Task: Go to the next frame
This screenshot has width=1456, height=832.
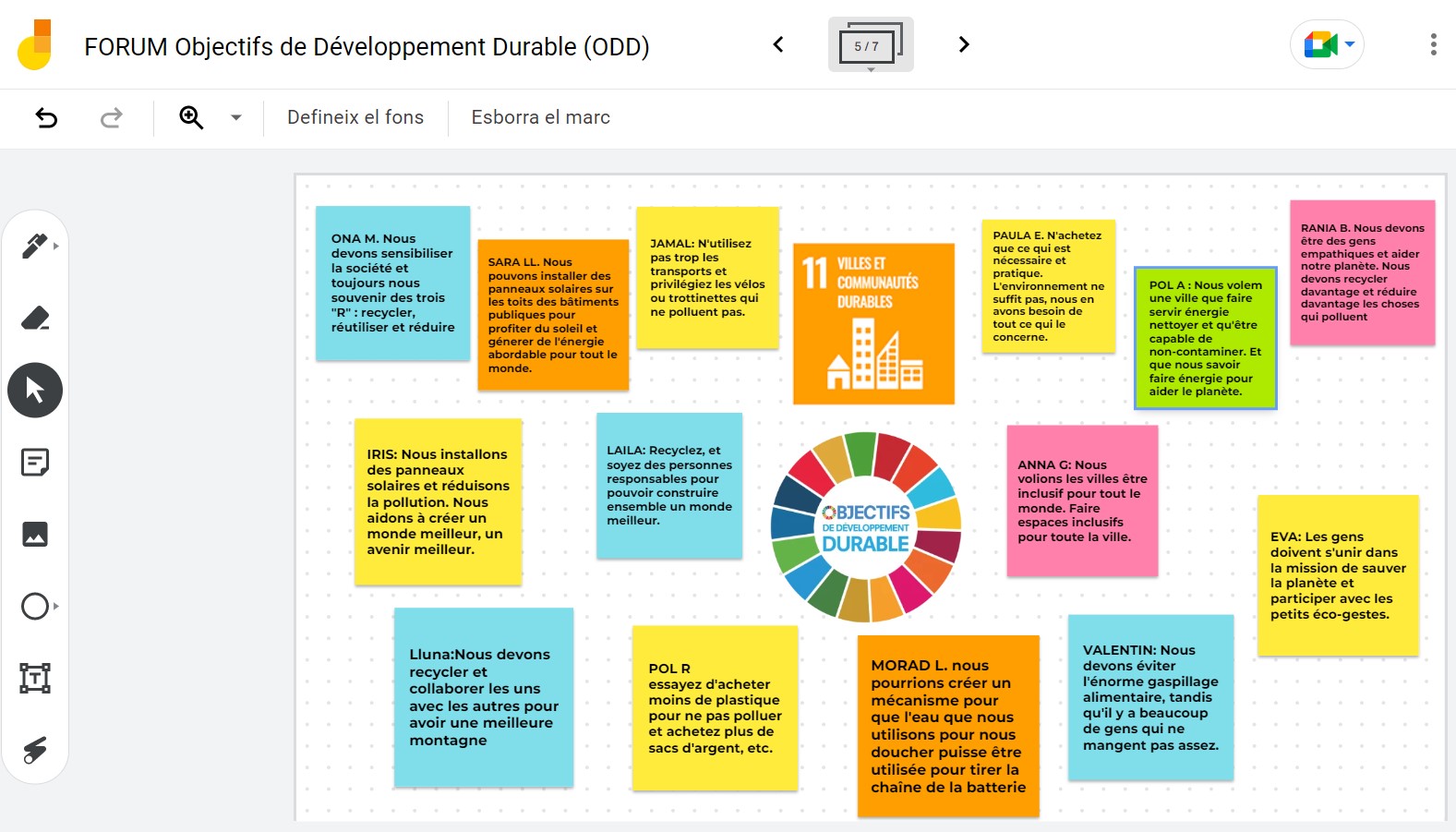Action: coord(964,44)
